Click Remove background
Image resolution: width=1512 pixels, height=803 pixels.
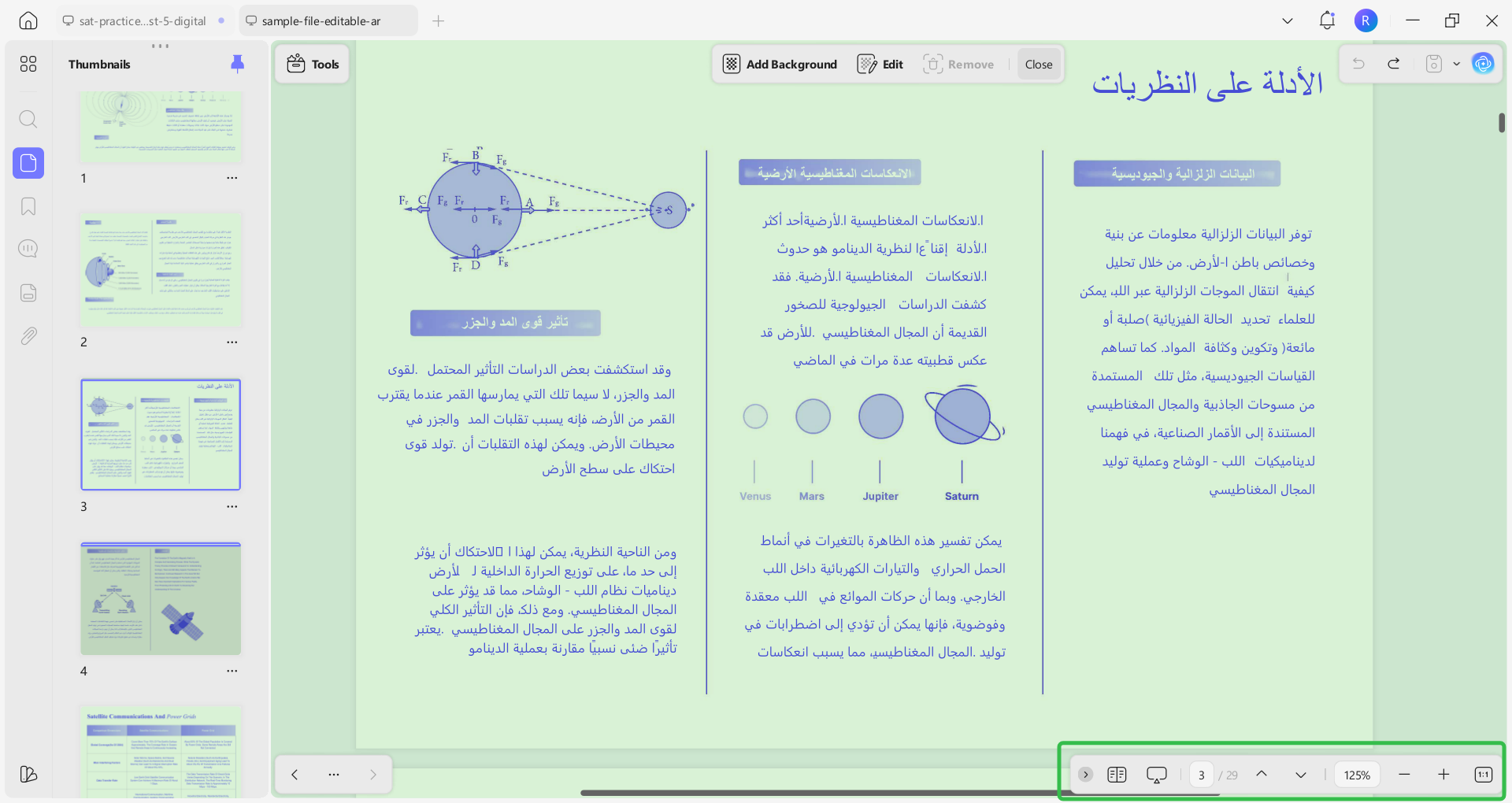point(958,65)
